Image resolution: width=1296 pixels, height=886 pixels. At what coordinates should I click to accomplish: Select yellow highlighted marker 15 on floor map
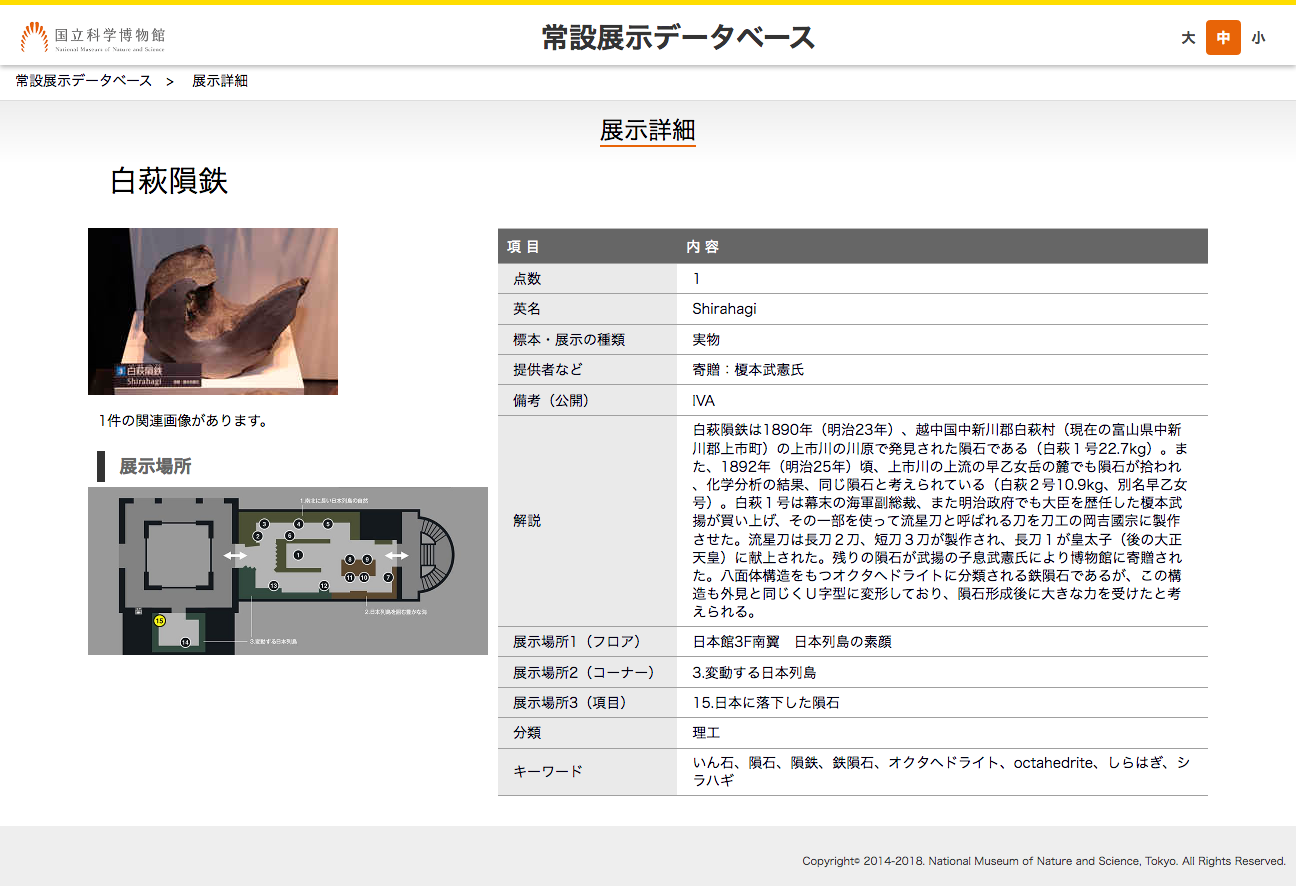point(159,621)
